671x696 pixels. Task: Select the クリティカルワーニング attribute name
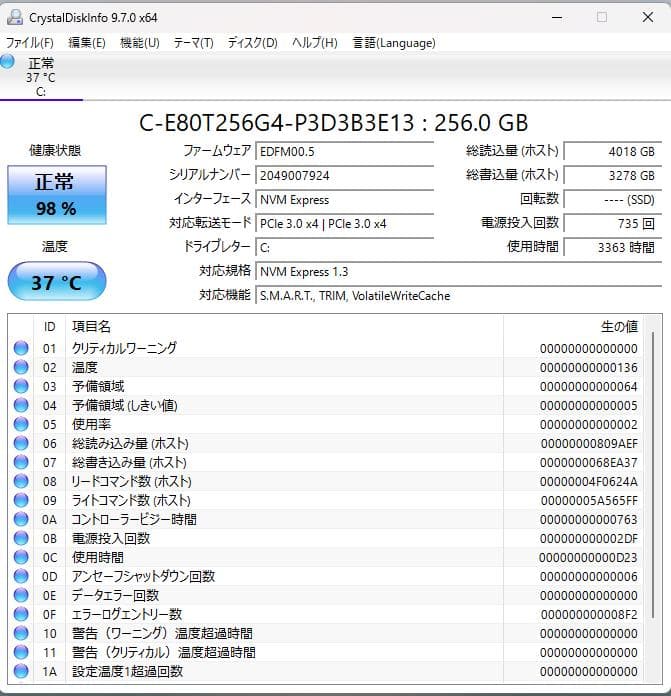(124, 348)
